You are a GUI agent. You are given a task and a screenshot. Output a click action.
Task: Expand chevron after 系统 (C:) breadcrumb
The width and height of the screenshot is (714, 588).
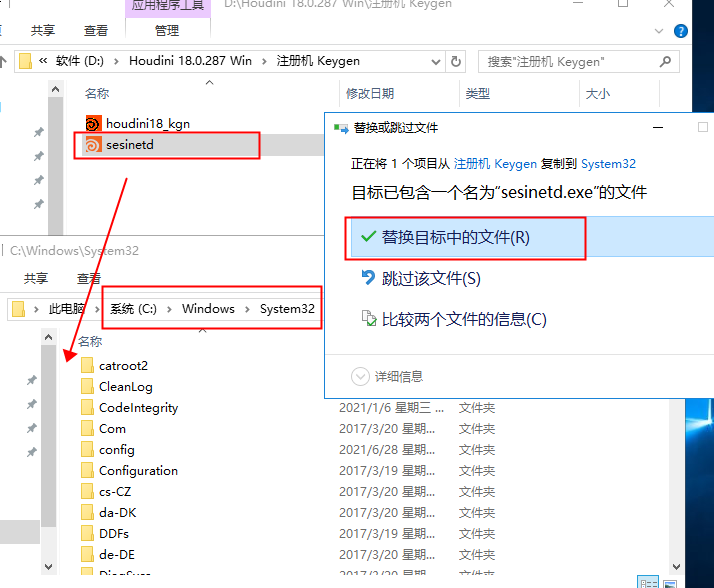(169, 309)
